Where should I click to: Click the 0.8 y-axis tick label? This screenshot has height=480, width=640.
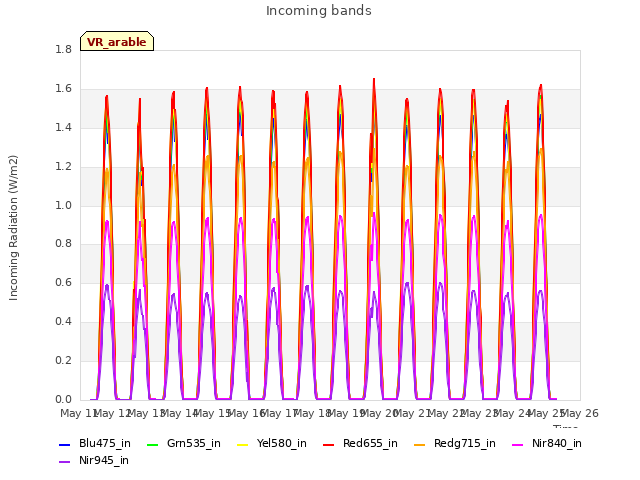coord(63,244)
